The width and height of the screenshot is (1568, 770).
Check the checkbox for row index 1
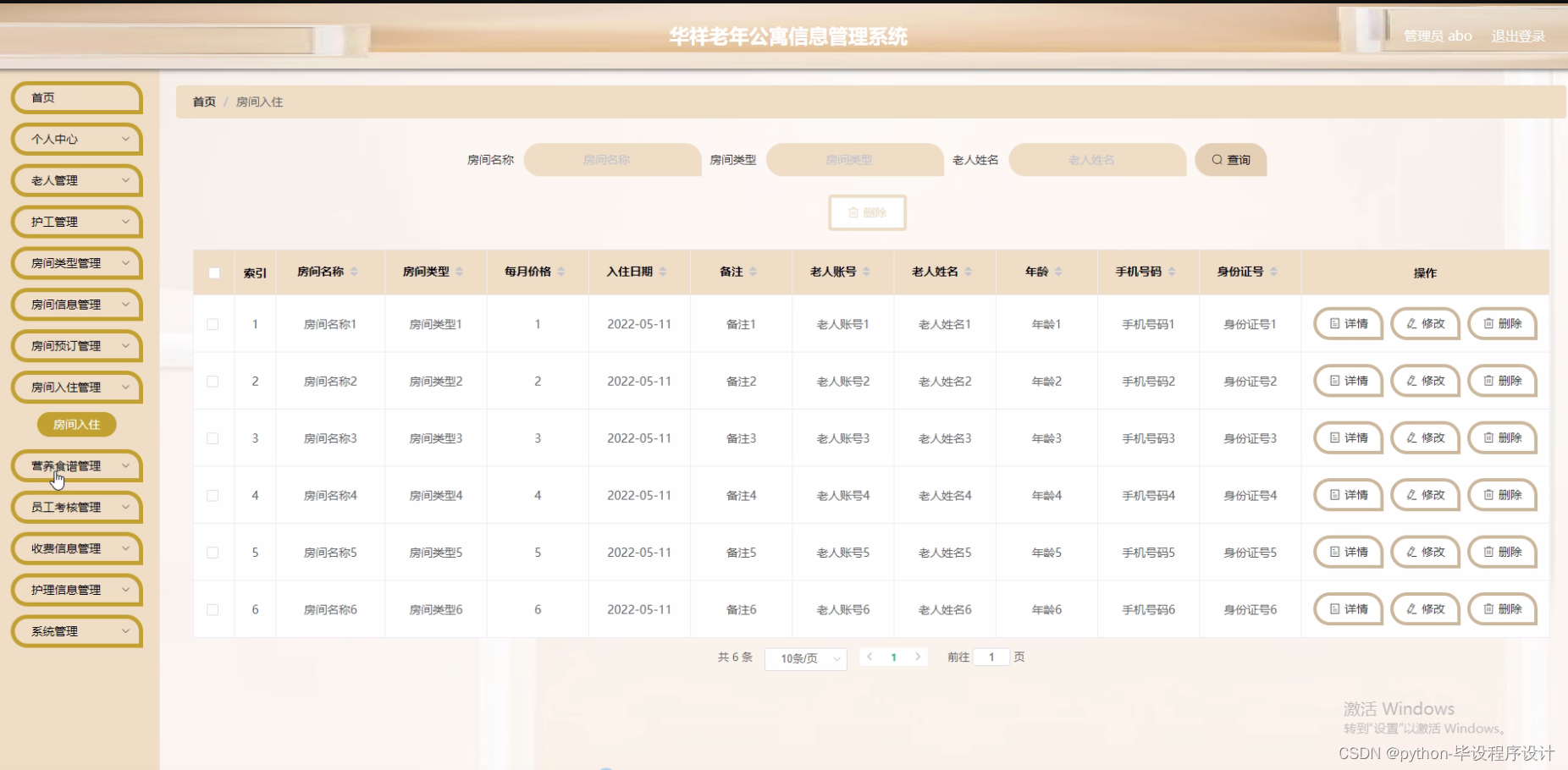[x=213, y=324]
